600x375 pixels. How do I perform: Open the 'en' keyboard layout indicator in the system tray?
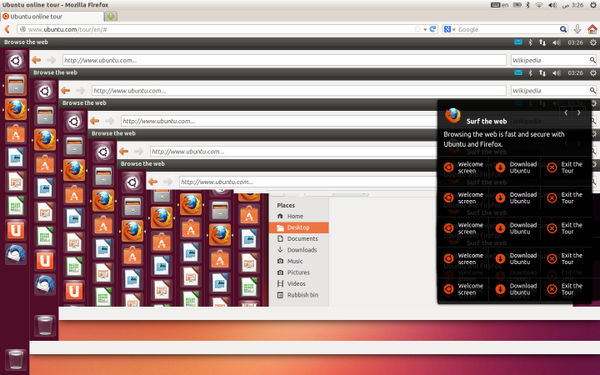500,5
